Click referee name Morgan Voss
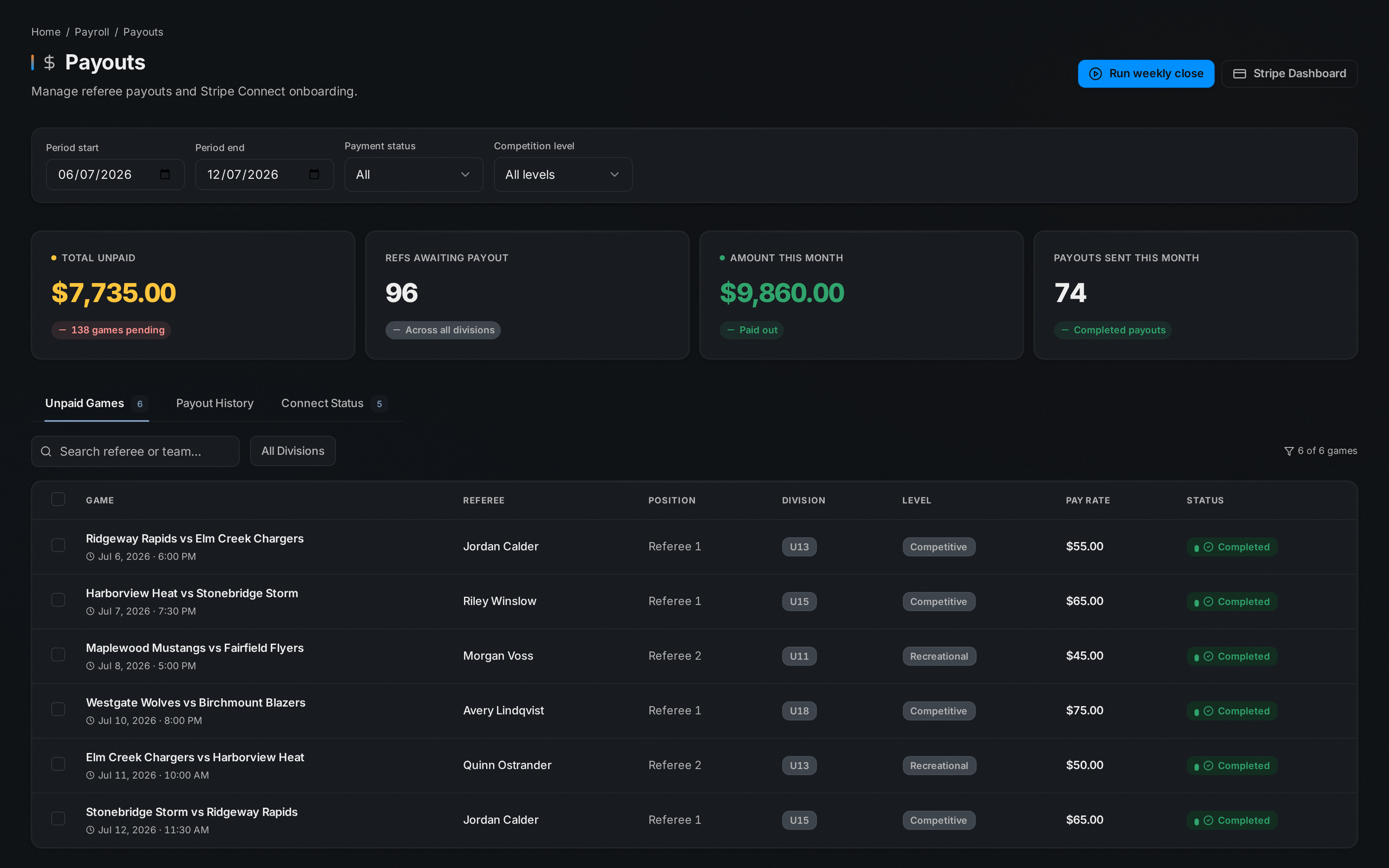 click(497, 656)
